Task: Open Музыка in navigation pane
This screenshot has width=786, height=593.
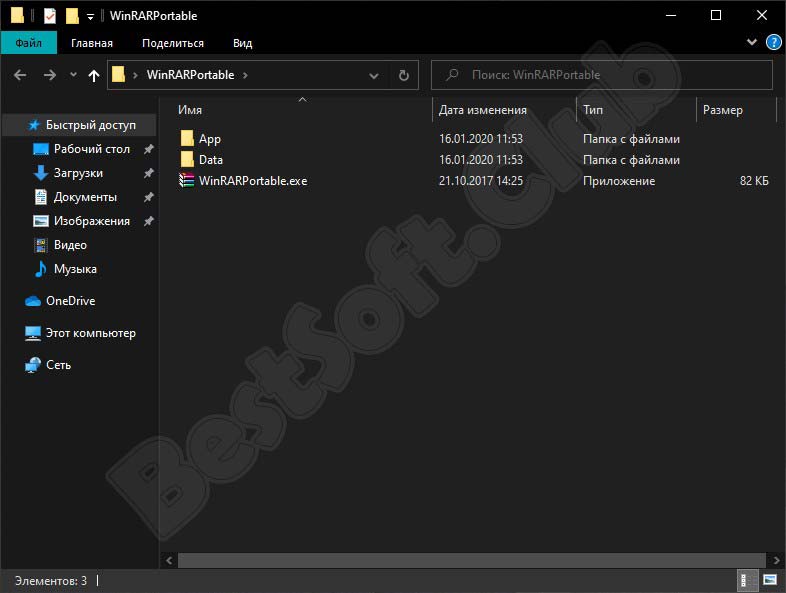Action: click(75, 269)
